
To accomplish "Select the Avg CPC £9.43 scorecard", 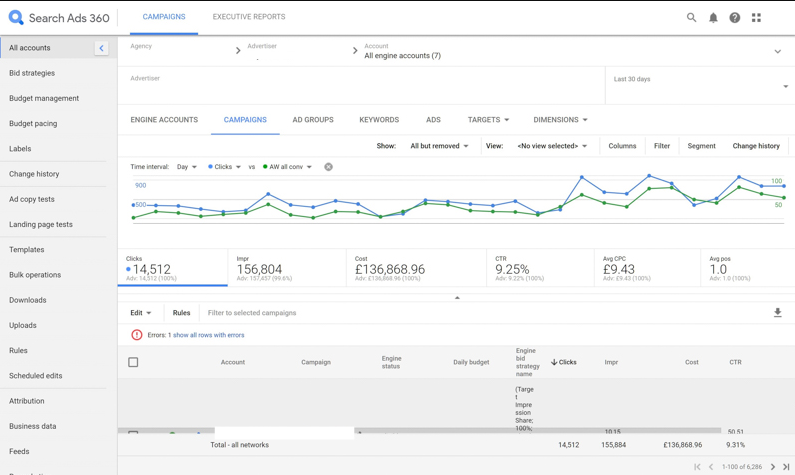I will (x=647, y=268).
